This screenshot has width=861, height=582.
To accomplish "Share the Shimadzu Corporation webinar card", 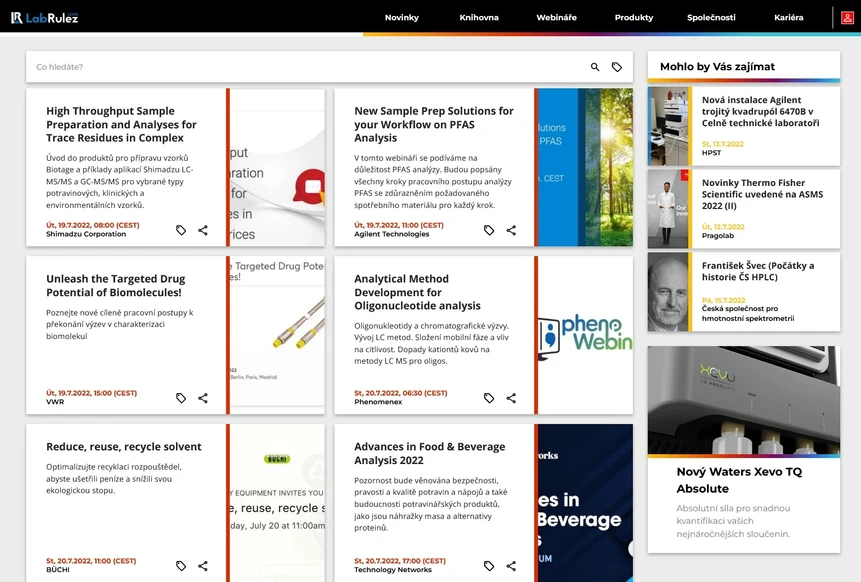I will (x=203, y=230).
